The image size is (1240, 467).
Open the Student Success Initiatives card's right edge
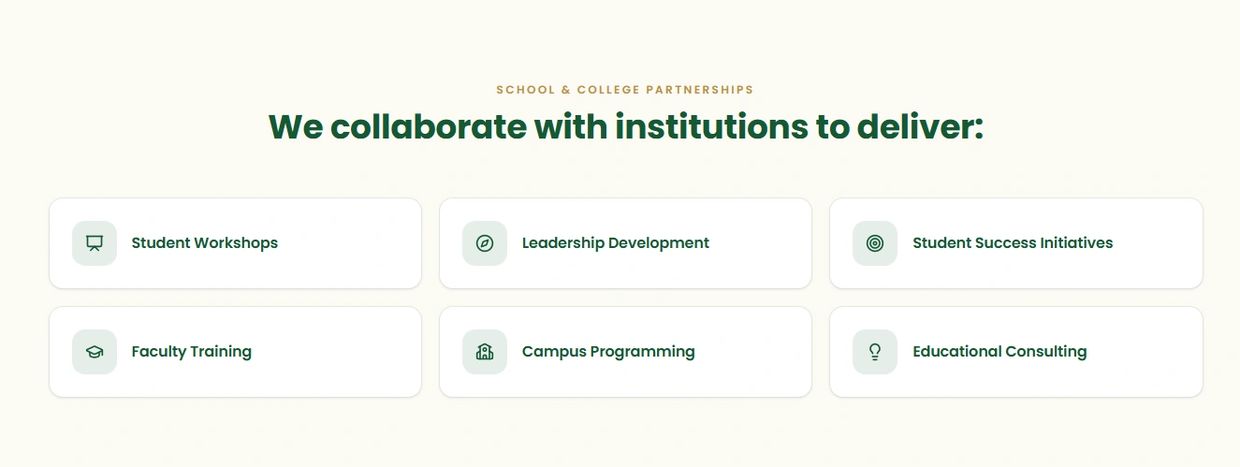point(1160,243)
